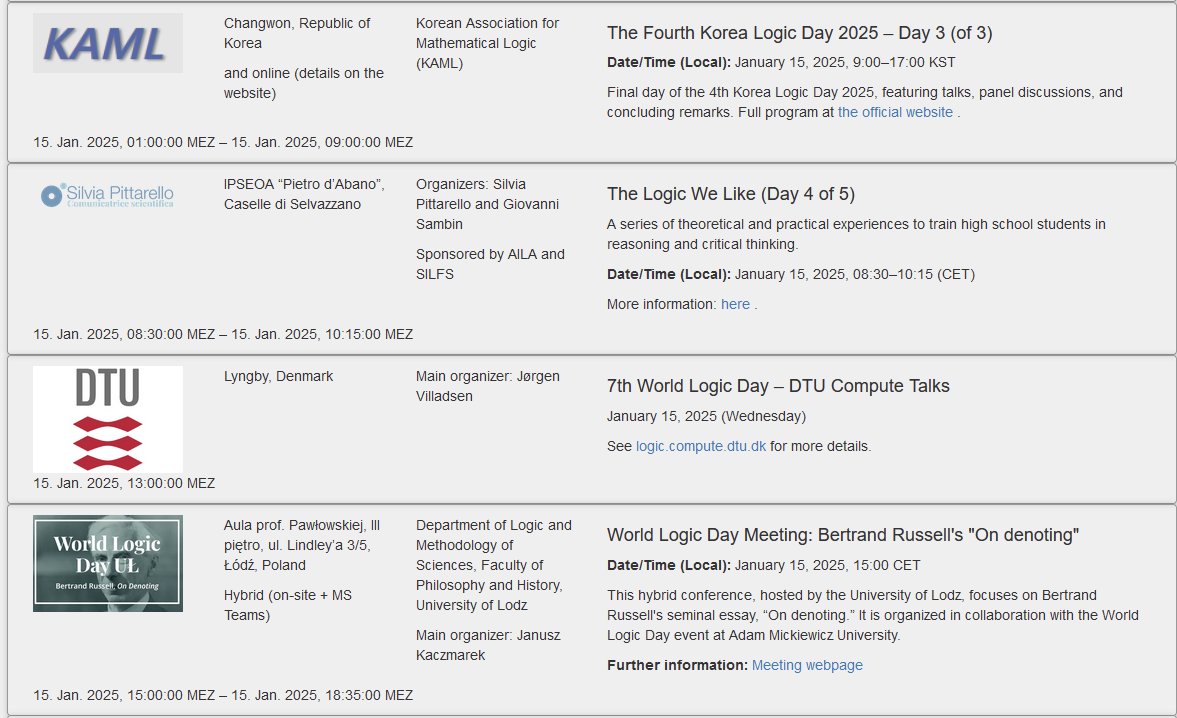Click 'A series of theoretical and practical experiences' text
Viewport: 1177px width, 718px height.
point(856,234)
